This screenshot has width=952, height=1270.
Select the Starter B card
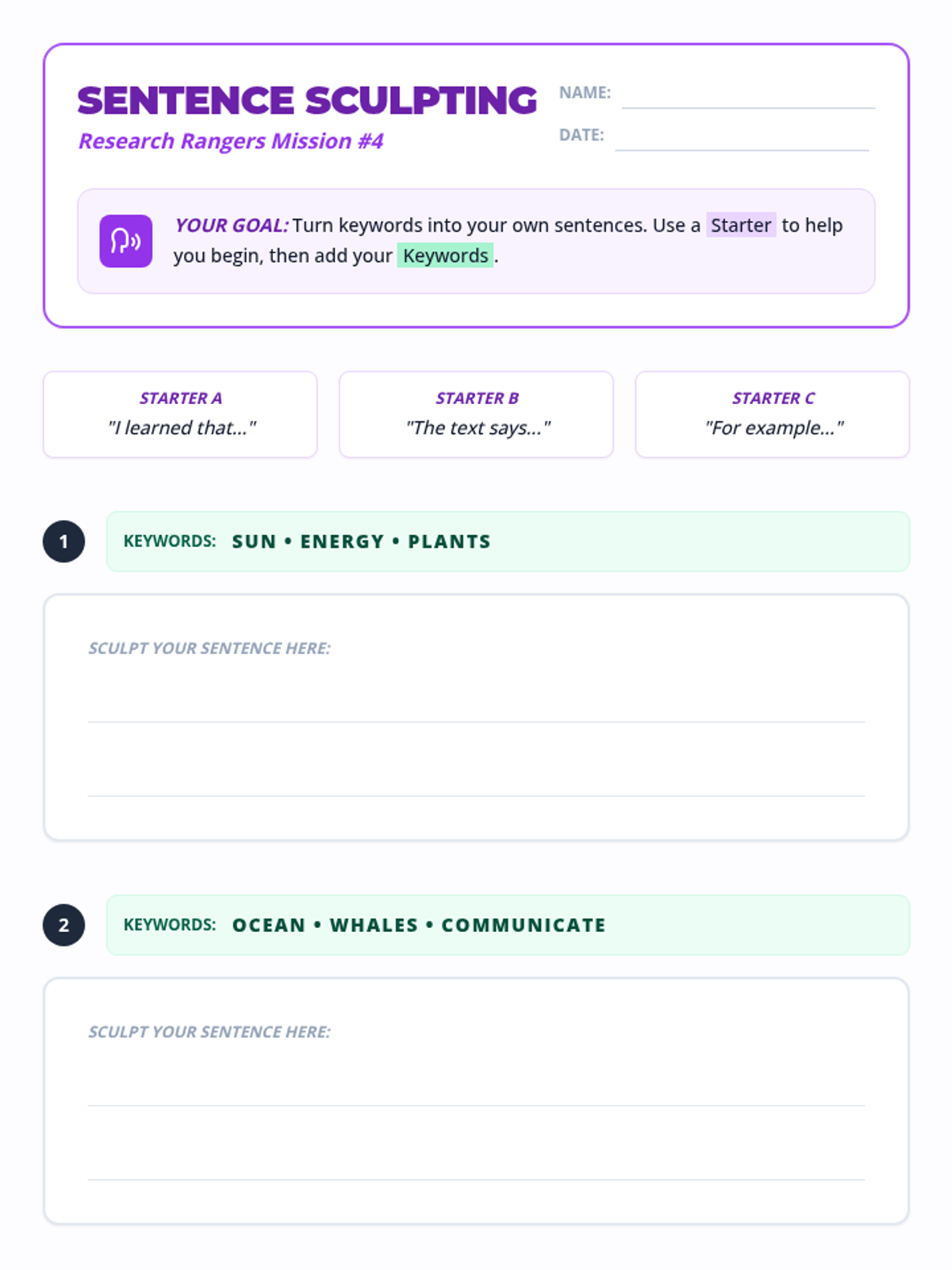476,414
